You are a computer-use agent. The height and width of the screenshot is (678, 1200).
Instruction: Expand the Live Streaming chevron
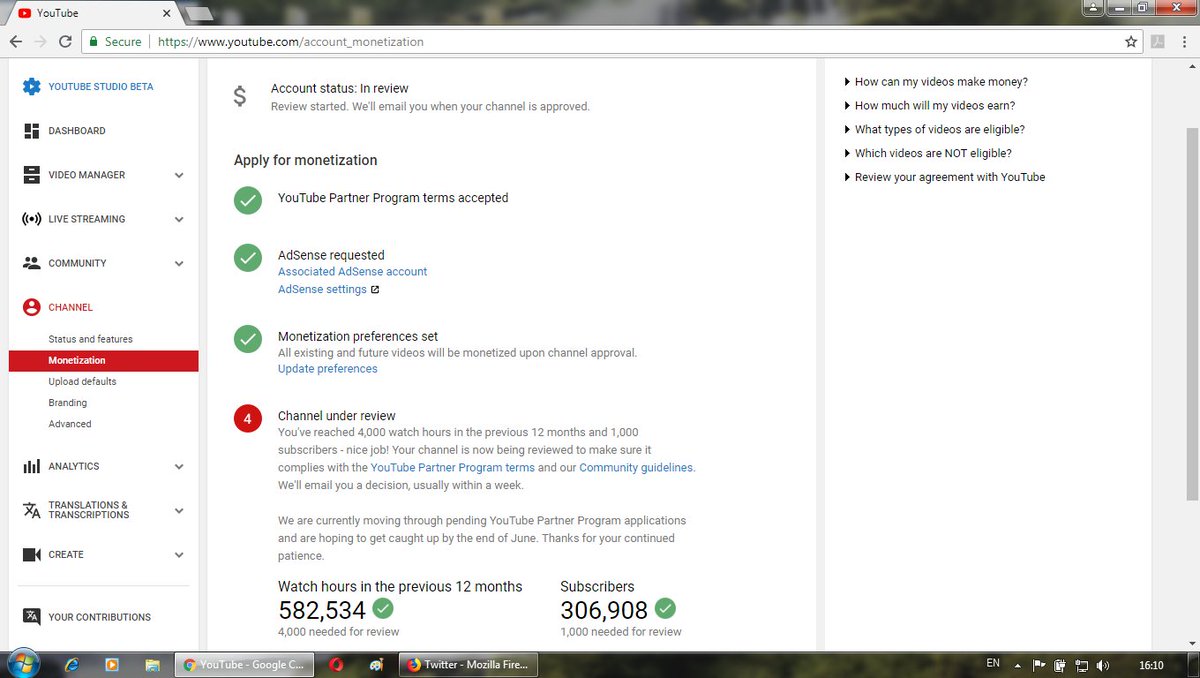179,219
